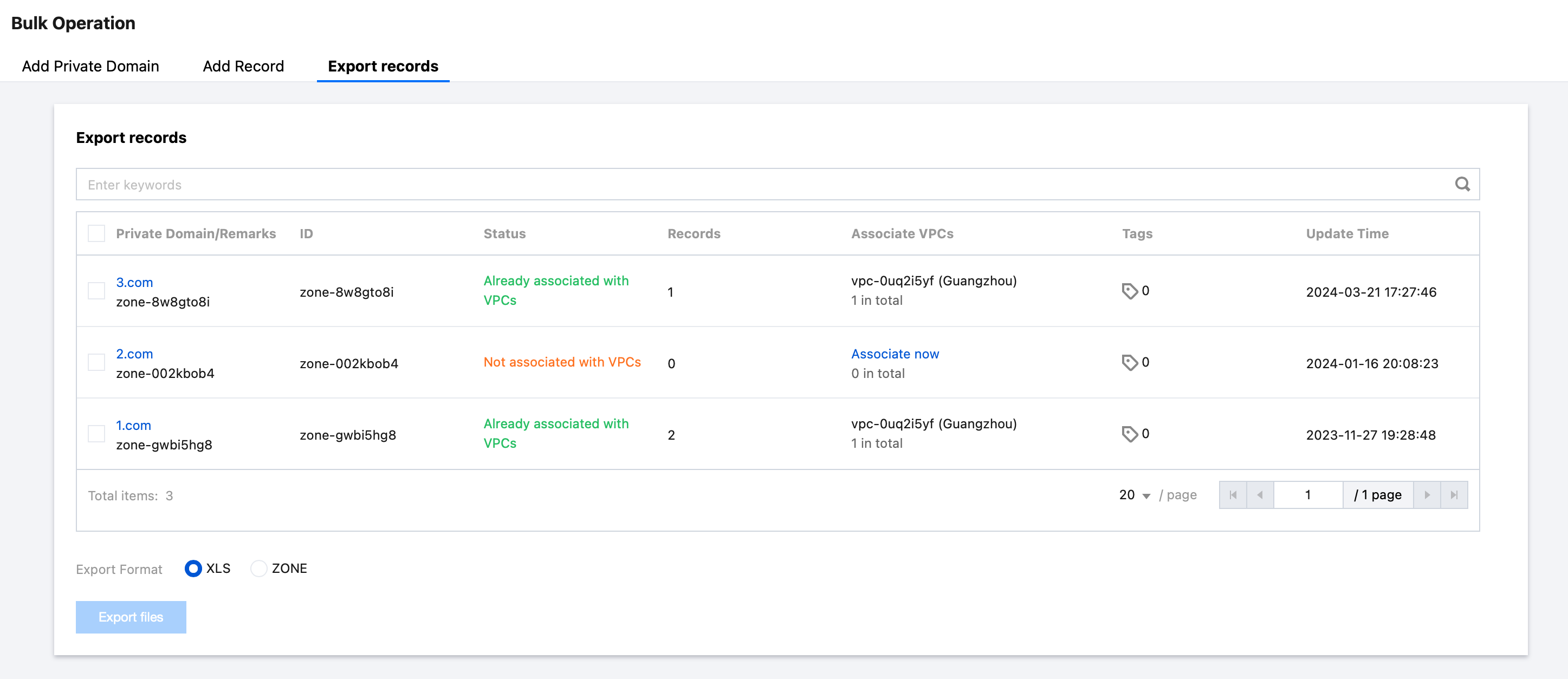This screenshot has width=1568, height=679.
Task: Click the tag icon for 3.com
Action: (1129, 291)
